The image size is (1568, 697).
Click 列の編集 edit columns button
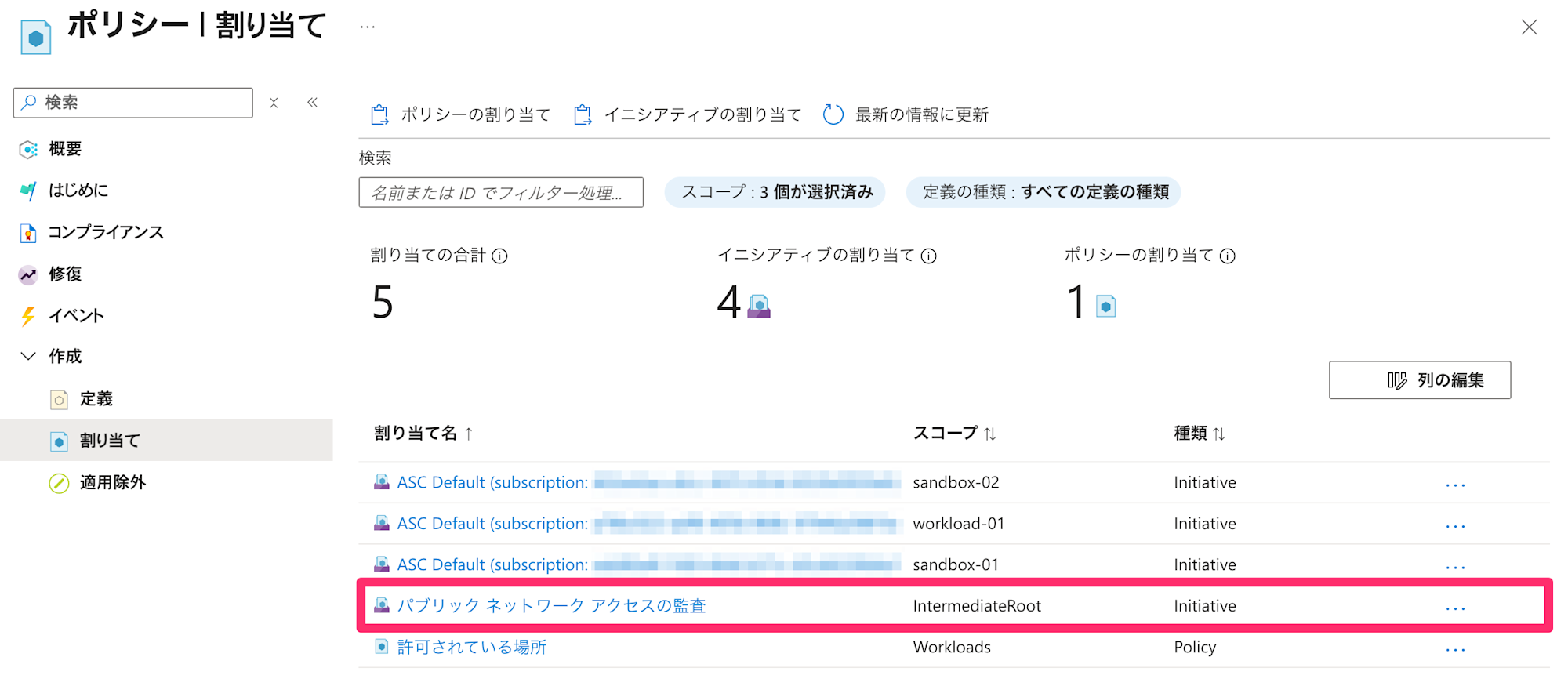click(x=1420, y=380)
